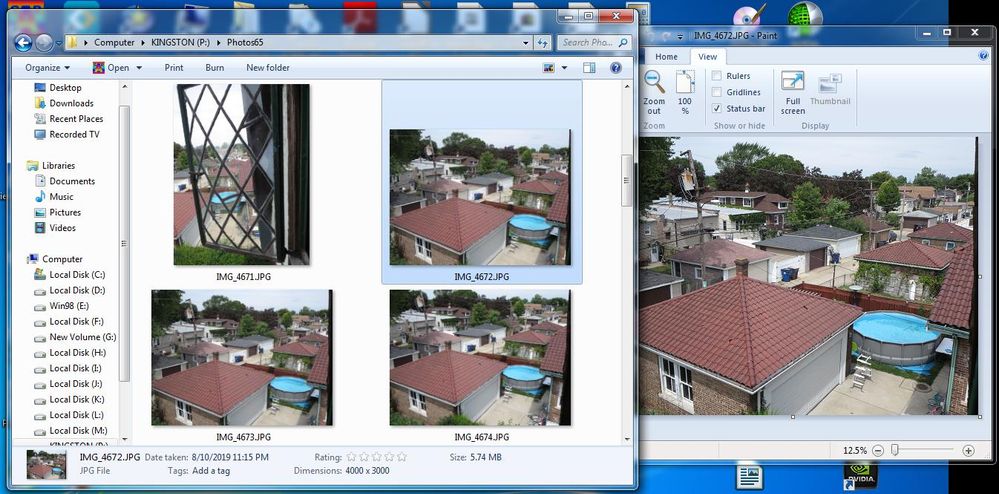Click New folder in Explorer toolbar
999x494 pixels.
point(267,68)
